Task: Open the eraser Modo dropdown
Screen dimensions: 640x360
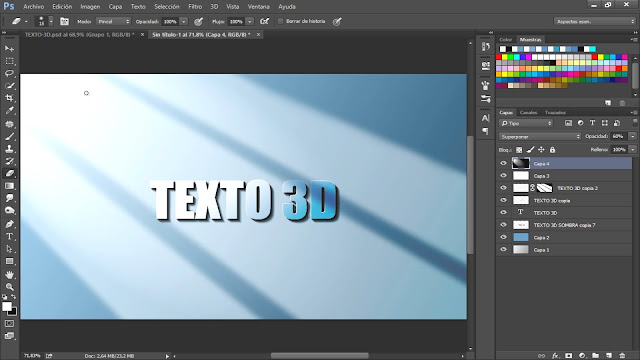Action: (x=113, y=21)
